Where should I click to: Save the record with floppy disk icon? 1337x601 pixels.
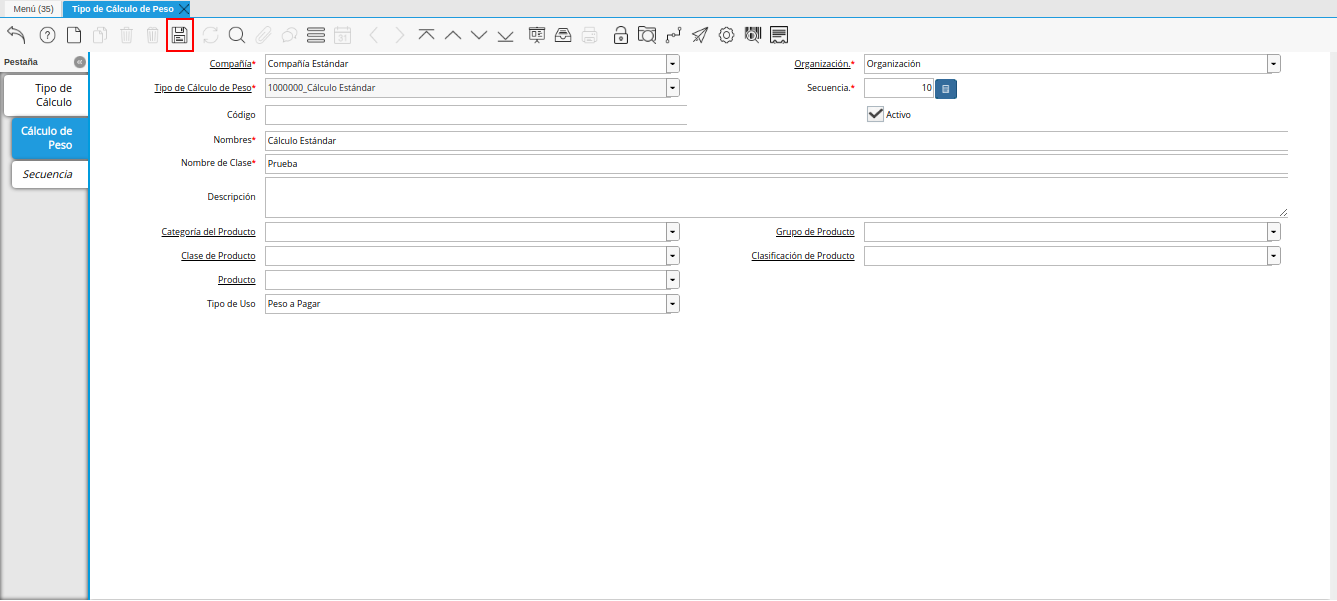click(x=180, y=35)
